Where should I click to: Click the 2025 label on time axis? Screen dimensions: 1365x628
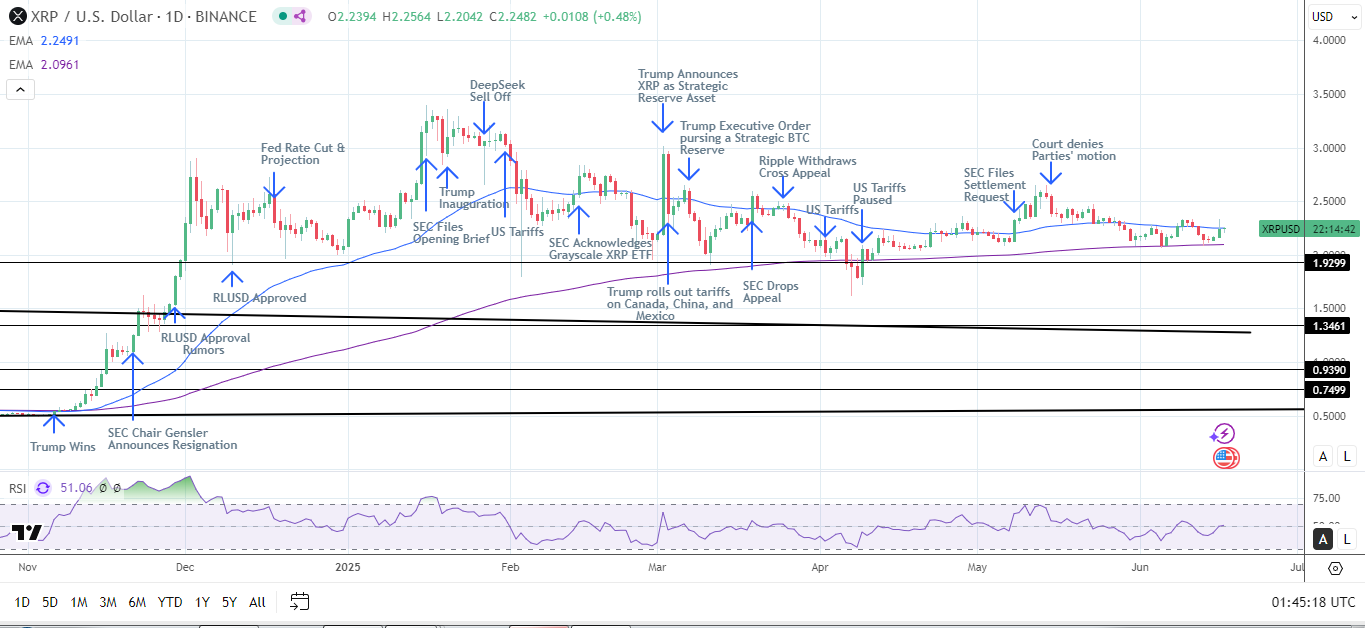[x=347, y=568]
